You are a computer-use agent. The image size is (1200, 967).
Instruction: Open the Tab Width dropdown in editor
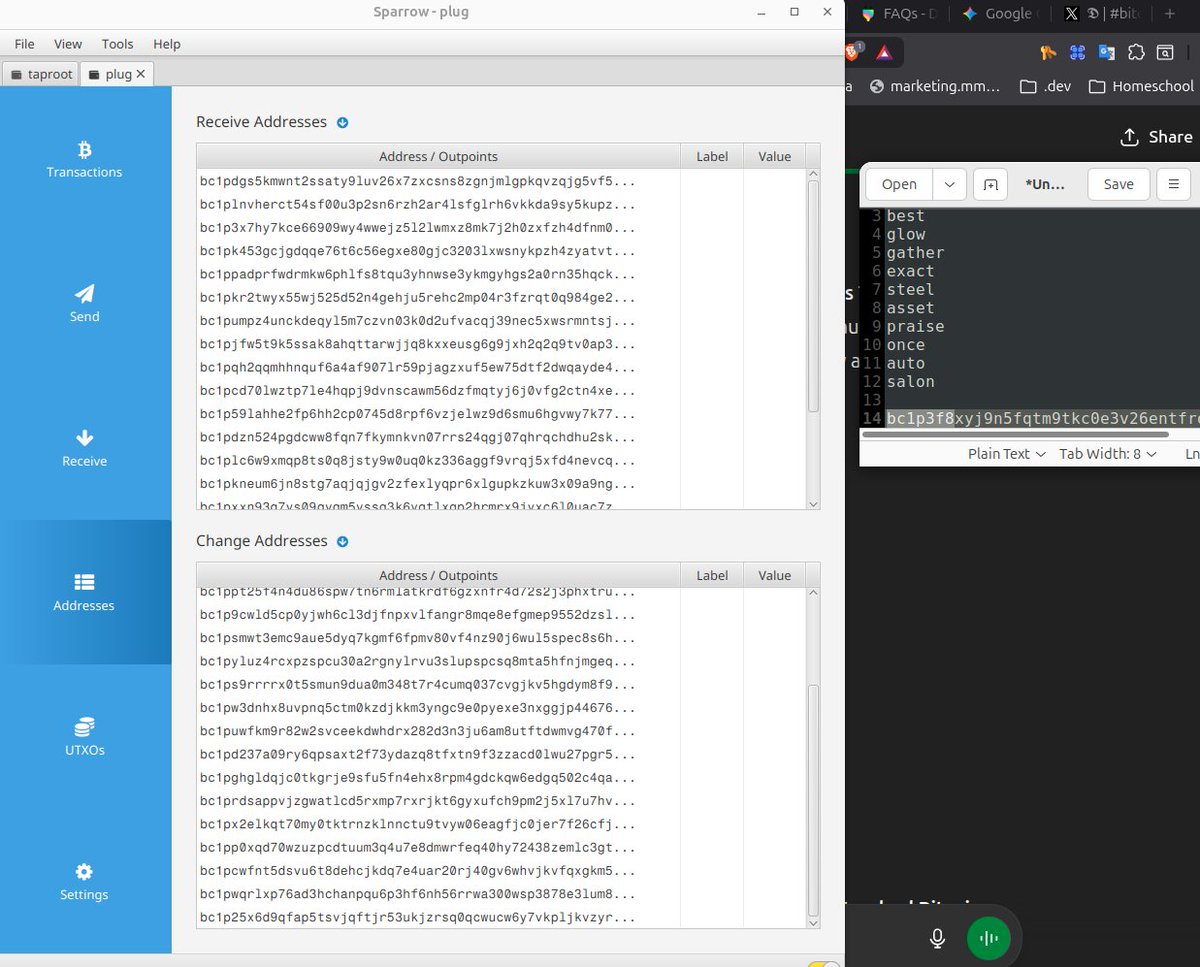coord(1108,454)
